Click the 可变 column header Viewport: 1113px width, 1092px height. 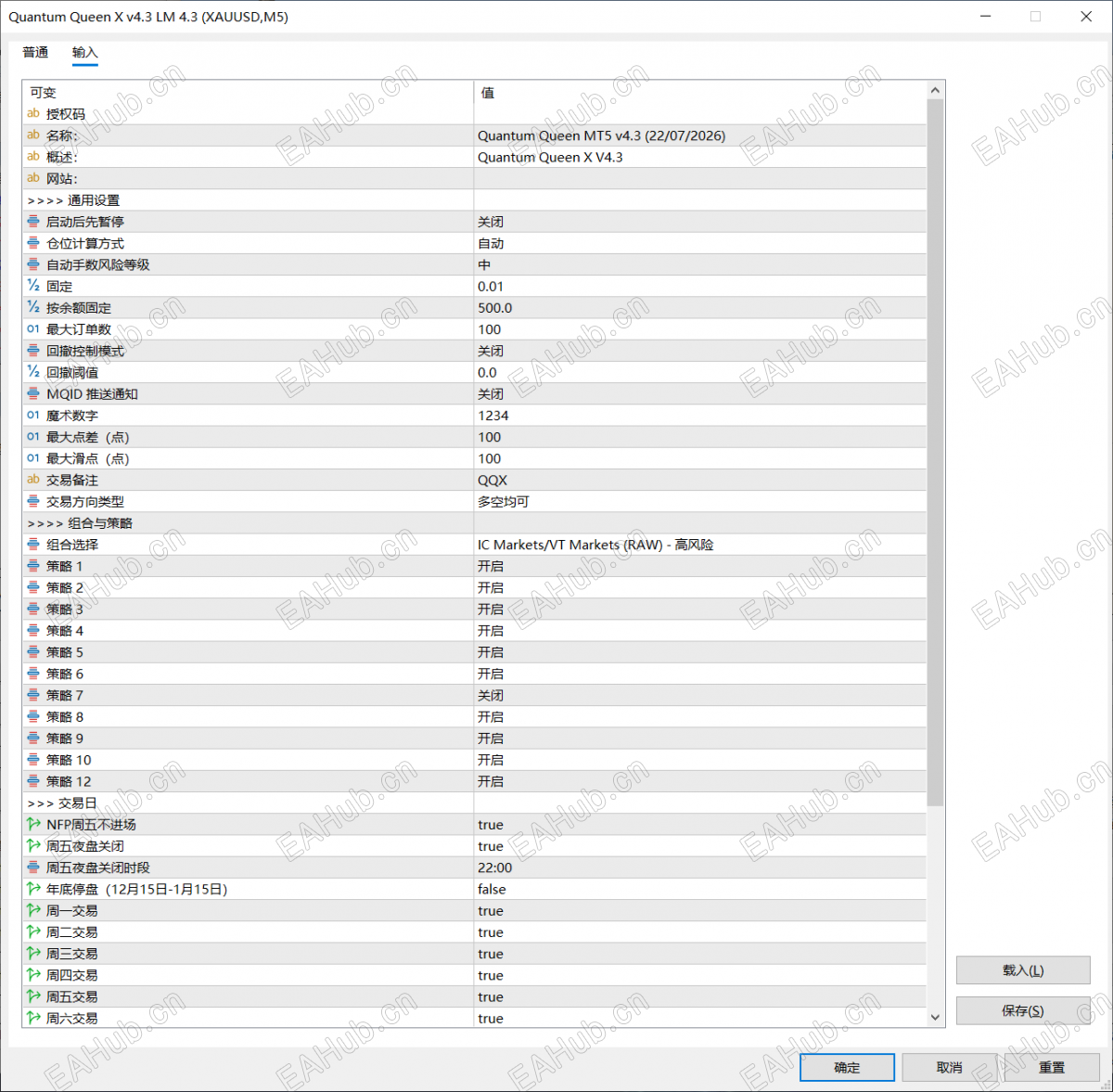(x=248, y=92)
